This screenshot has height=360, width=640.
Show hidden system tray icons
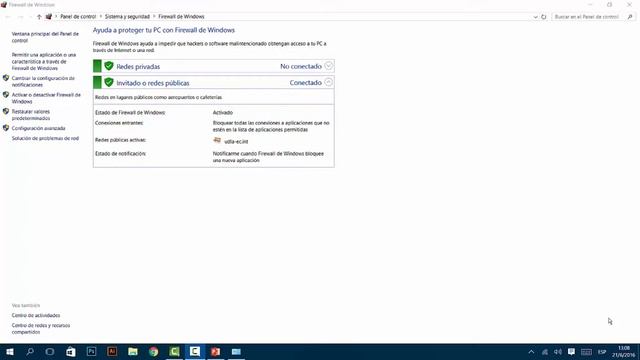(x=531, y=352)
